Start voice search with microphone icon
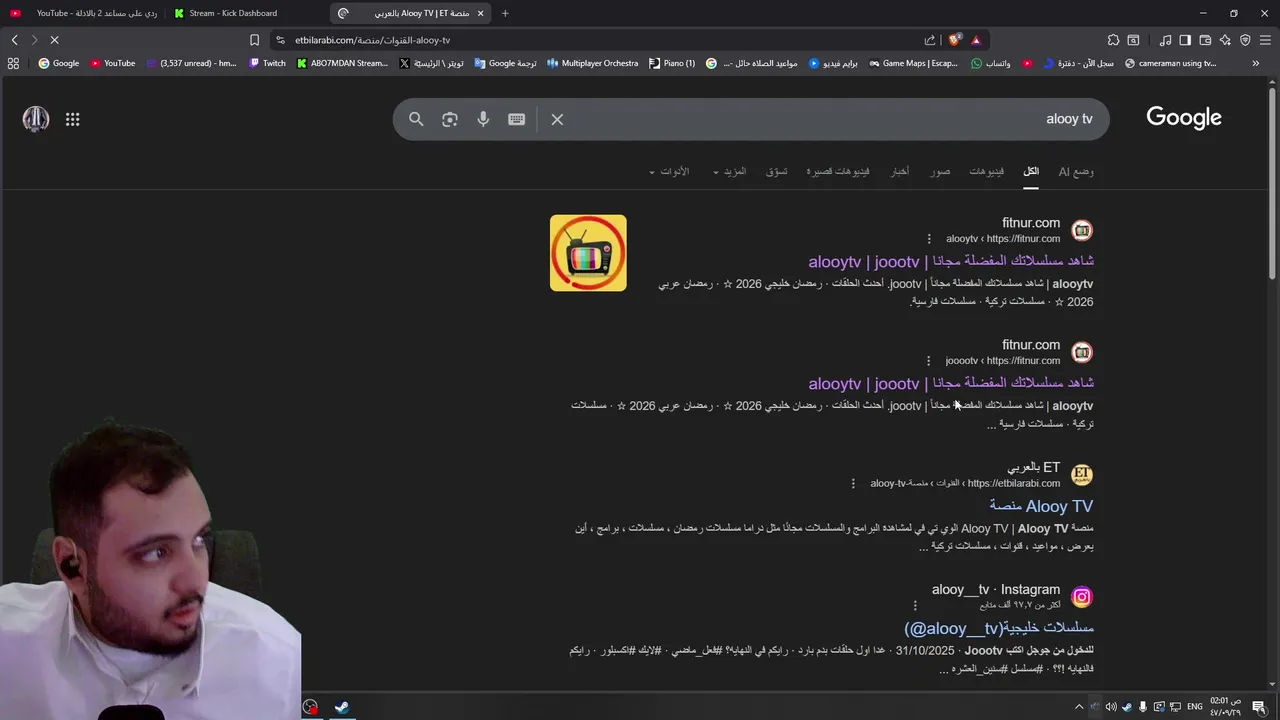This screenshot has height=720, width=1280. (x=483, y=119)
